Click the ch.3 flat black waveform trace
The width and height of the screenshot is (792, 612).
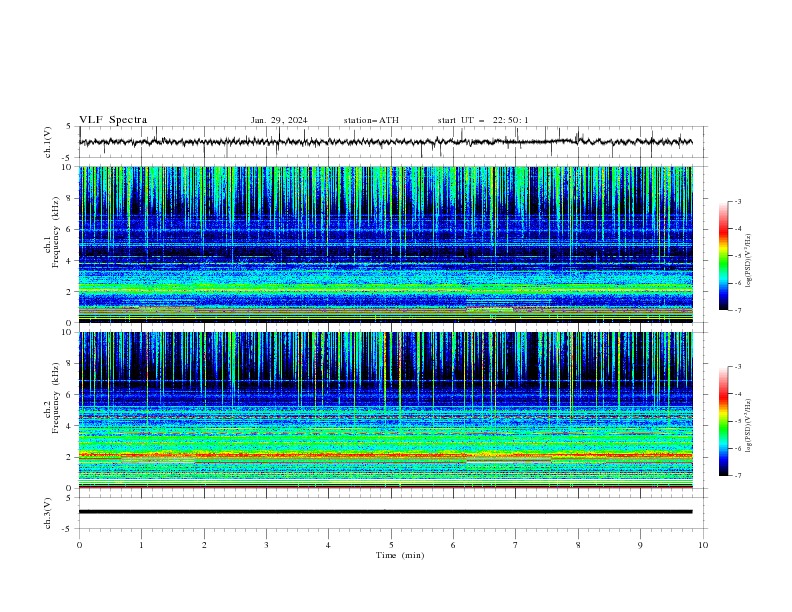click(x=386, y=512)
